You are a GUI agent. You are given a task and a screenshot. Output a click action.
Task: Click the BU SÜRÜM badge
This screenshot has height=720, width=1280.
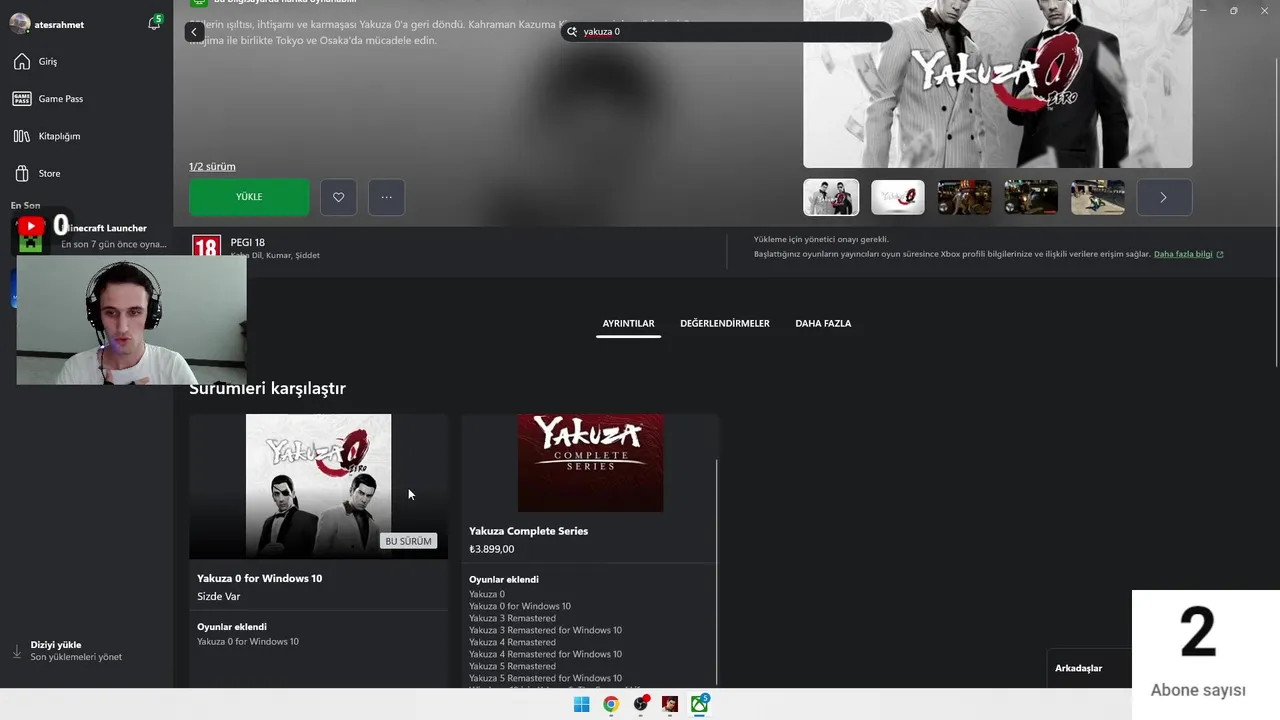(408, 541)
